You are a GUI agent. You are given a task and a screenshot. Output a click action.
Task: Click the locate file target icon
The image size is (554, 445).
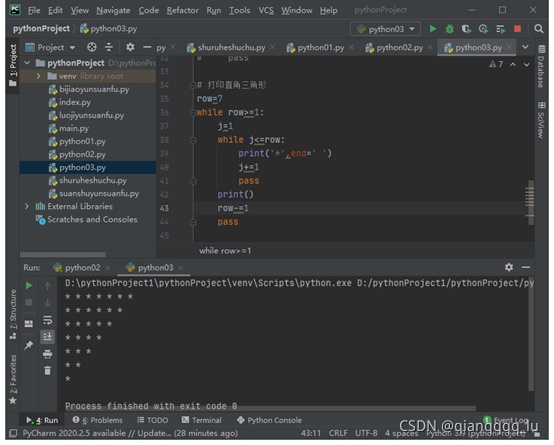click(x=92, y=47)
